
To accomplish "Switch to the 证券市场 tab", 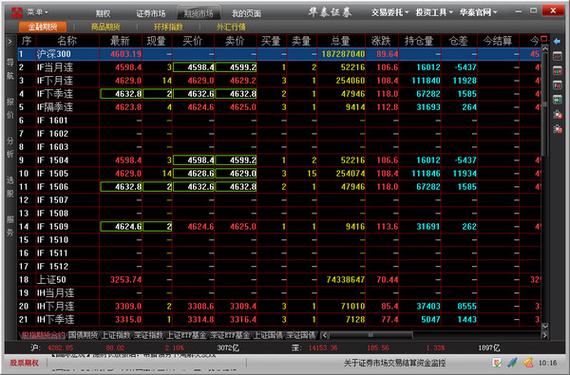I will point(150,13).
